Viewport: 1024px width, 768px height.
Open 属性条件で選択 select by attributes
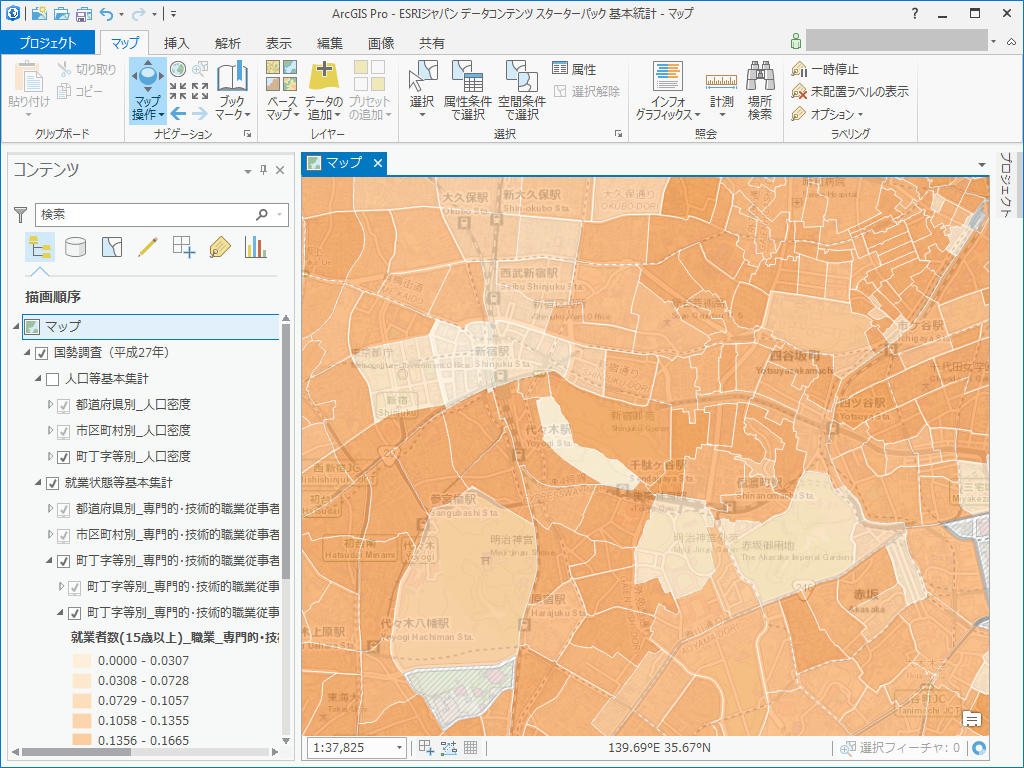click(x=468, y=91)
